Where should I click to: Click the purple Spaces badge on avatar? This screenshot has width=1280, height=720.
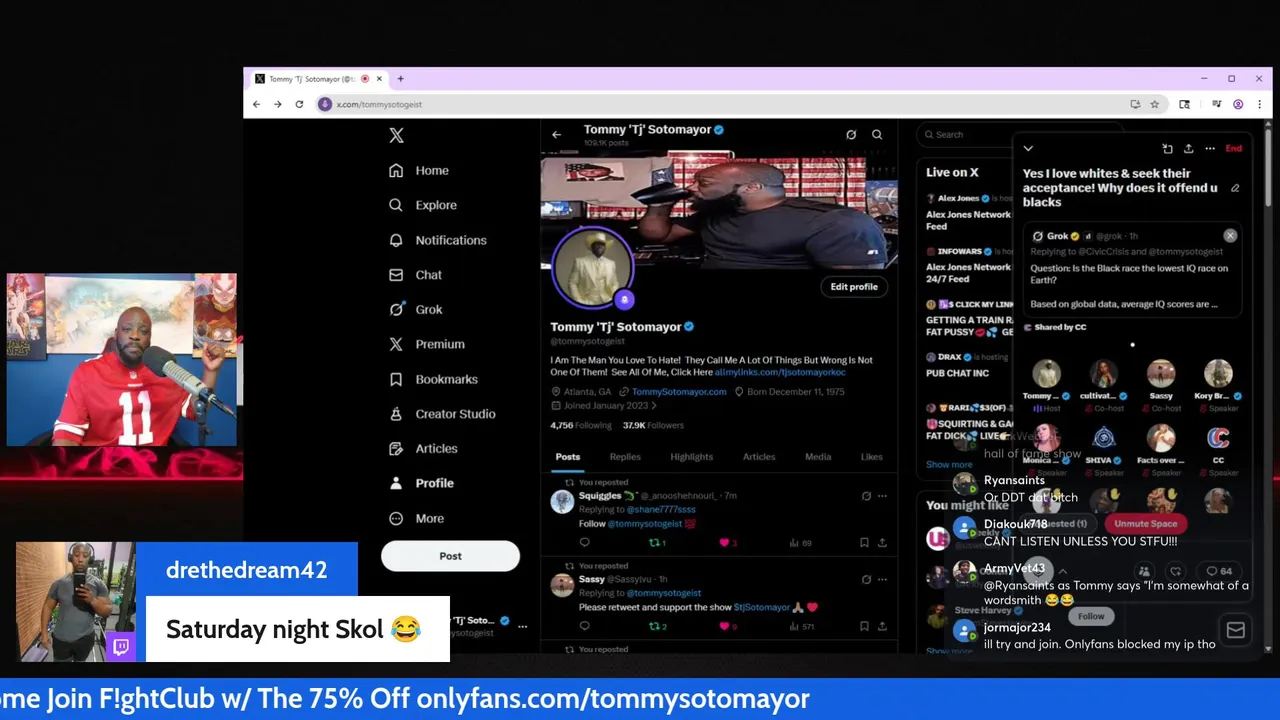(624, 298)
